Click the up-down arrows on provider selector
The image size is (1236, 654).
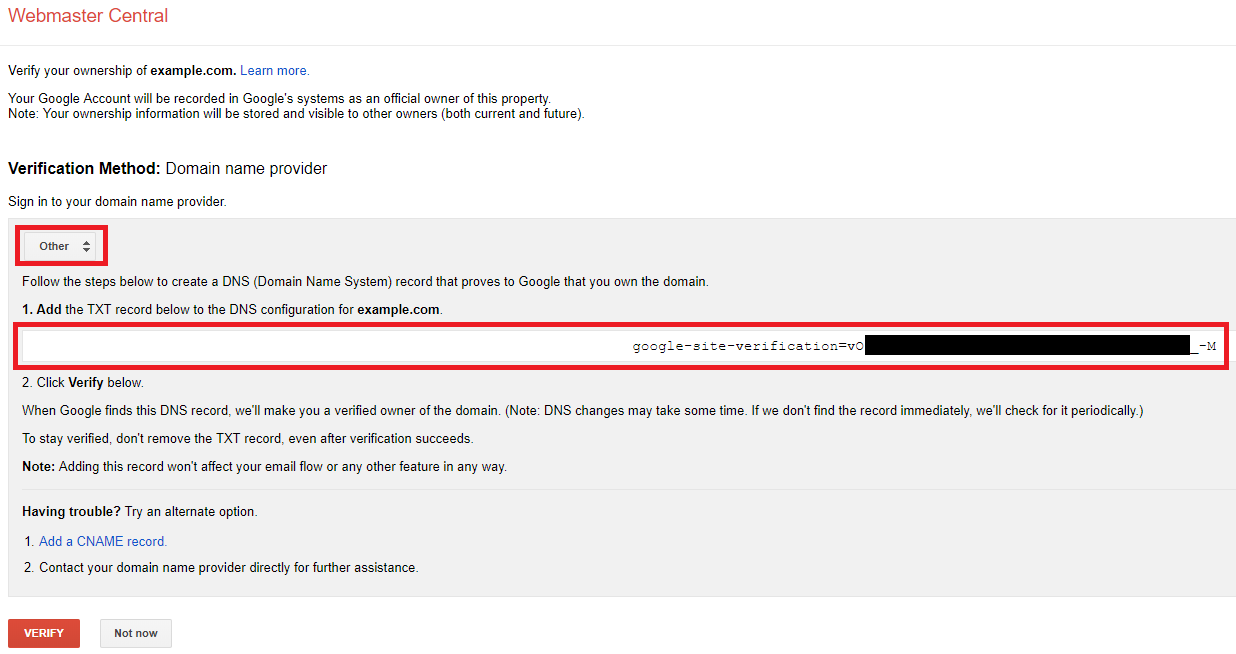[87, 246]
